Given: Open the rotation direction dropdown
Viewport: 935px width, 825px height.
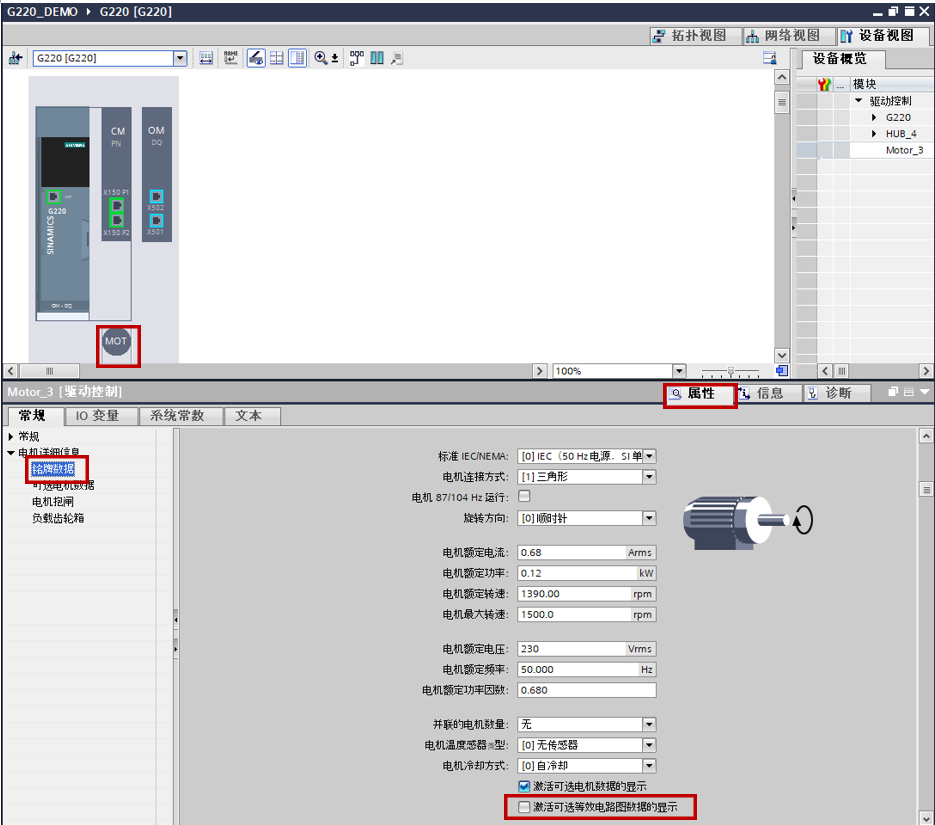Looking at the screenshot, I should [649, 518].
